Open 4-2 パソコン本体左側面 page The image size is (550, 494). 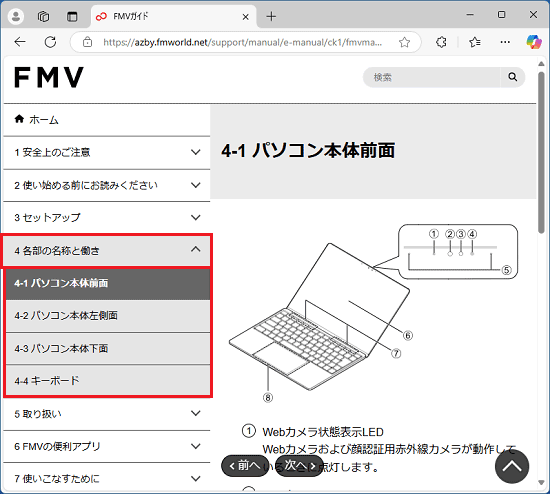point(108,316)
